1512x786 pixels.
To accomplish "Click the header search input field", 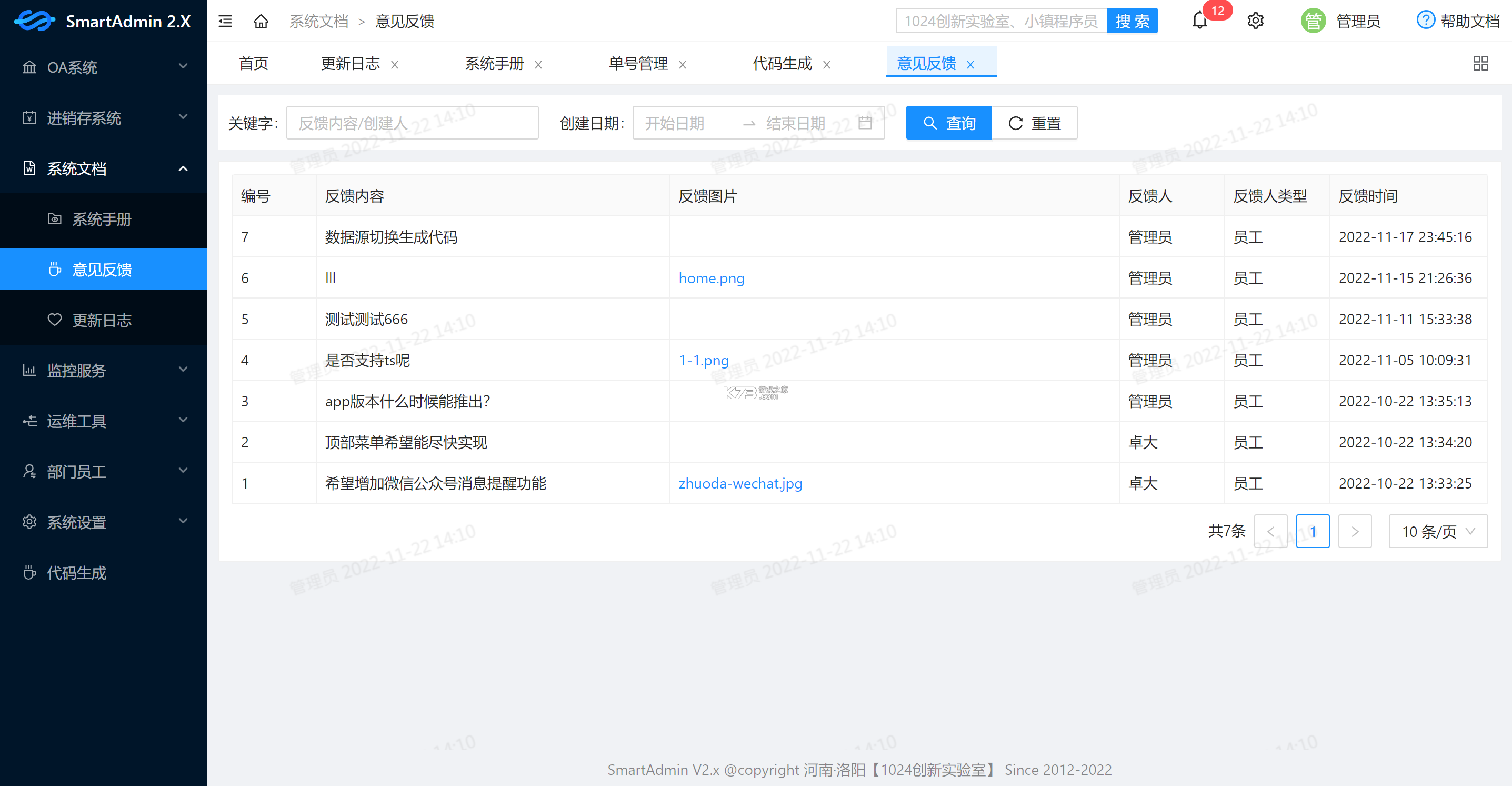I will coord(1002,21).
